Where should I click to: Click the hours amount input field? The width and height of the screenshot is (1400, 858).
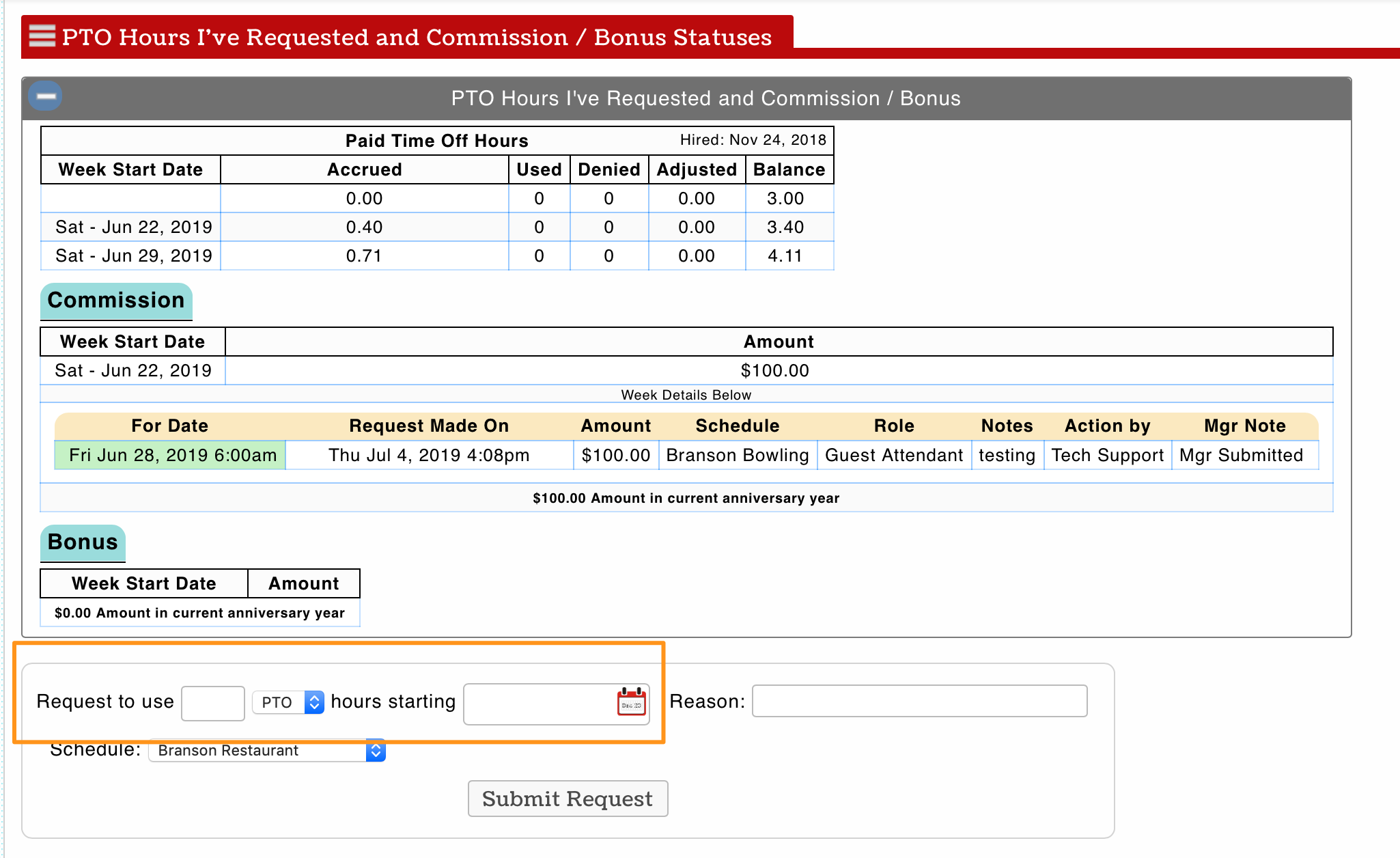pos(212,703)
